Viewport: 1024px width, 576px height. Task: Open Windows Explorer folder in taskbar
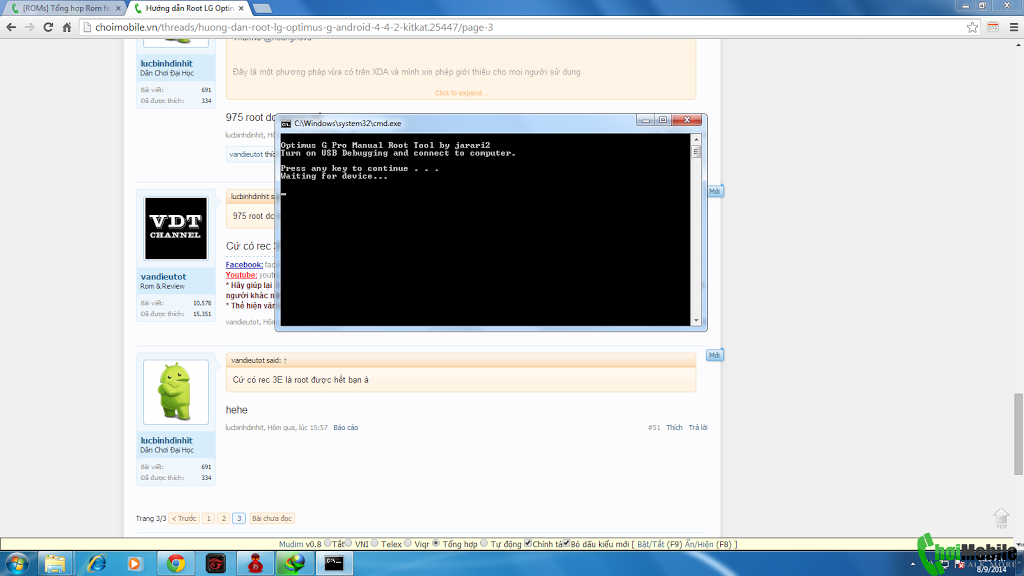coord(56,563)
